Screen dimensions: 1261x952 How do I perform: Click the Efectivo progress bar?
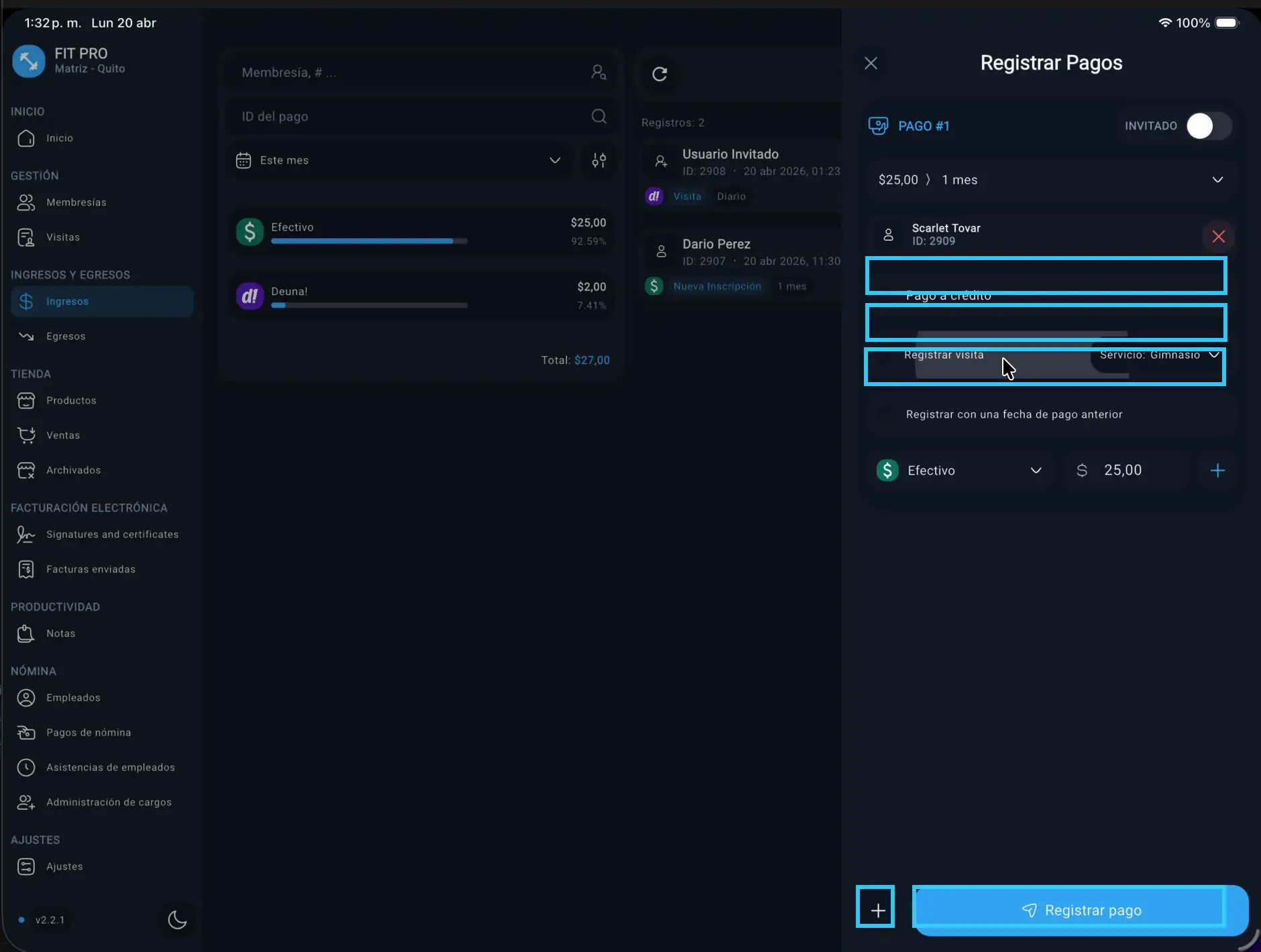coord(369,241)
